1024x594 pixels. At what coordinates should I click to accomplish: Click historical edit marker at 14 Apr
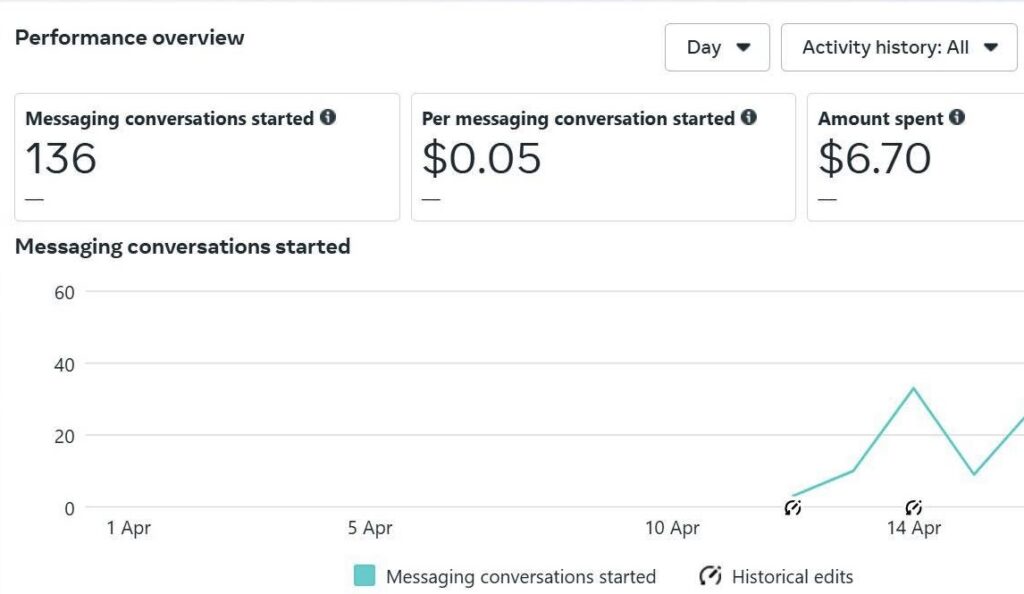pyautogui.click(x=914, y=507)
